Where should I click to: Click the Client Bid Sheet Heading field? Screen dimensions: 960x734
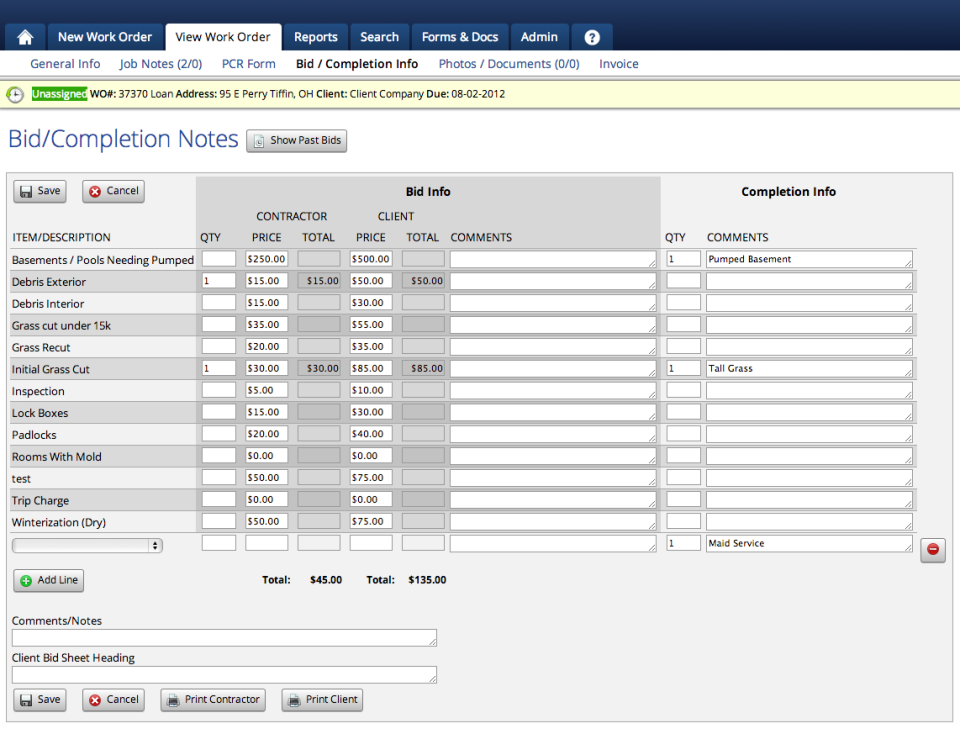[x=224, y=675]
